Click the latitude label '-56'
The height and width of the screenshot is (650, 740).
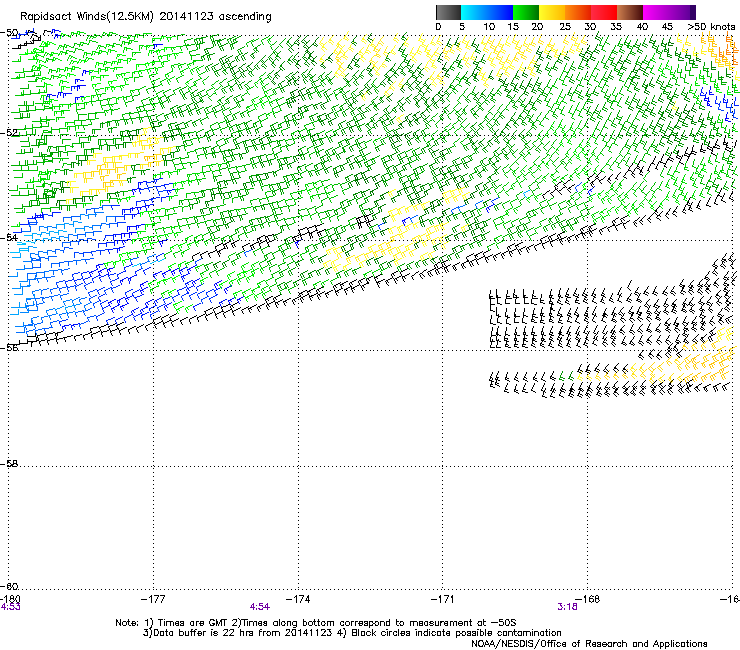[9, 347]
